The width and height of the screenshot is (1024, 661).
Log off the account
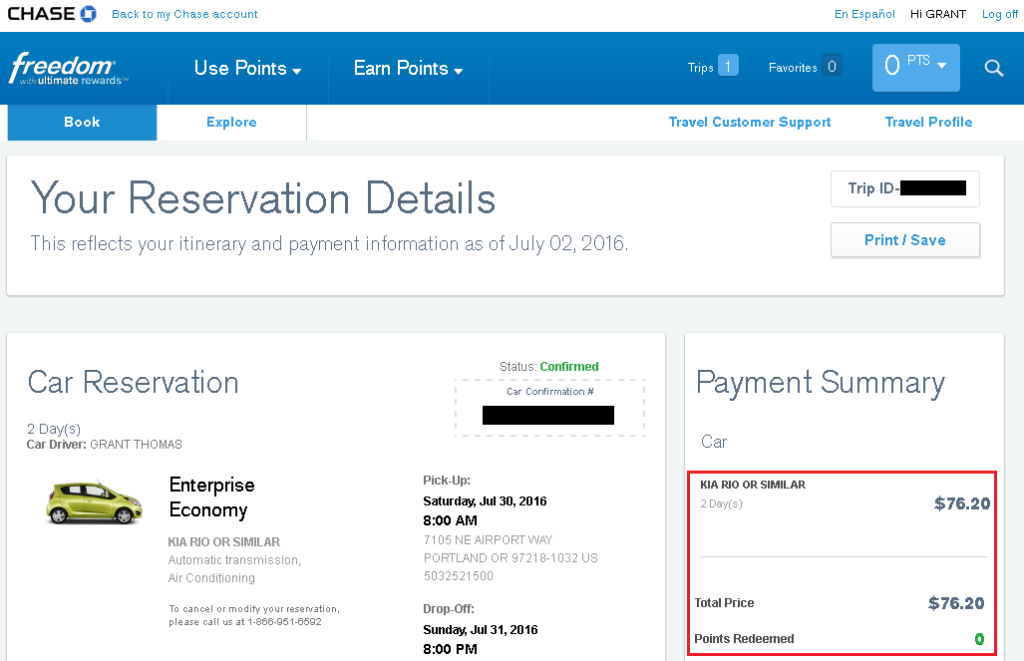tap(1000, 14)
